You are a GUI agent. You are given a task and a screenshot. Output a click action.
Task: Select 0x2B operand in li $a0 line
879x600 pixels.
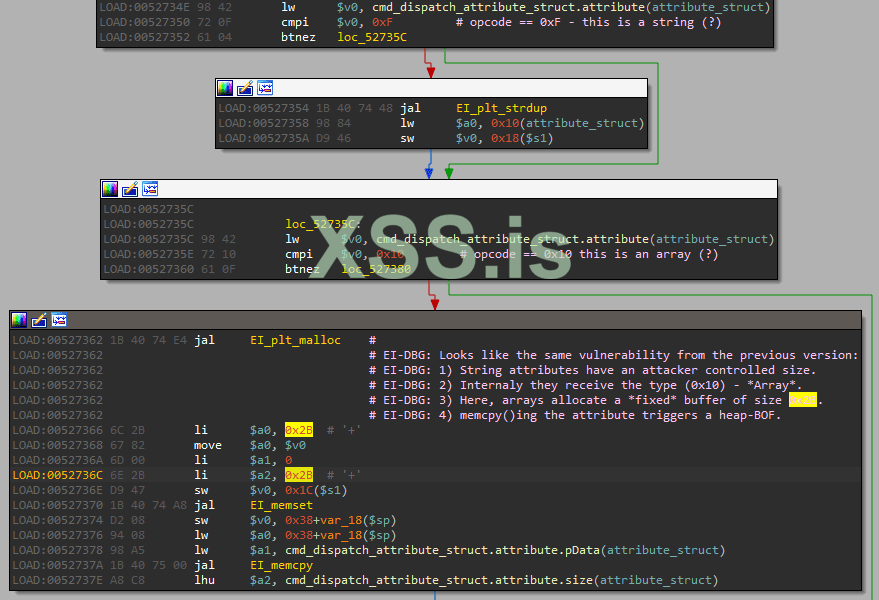(299, 430)
